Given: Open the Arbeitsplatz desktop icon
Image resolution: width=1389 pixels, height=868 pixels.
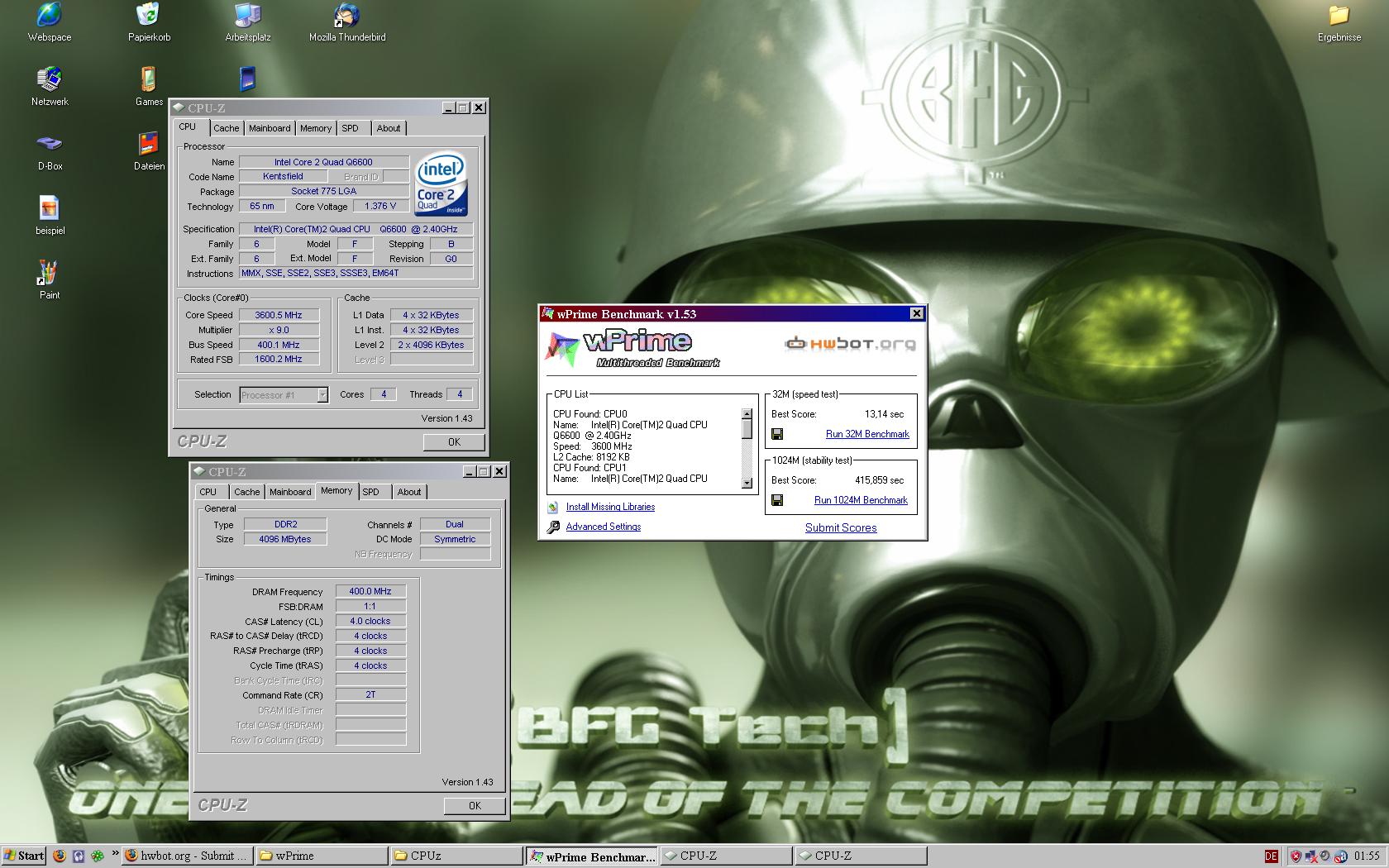Looking at the screenshot, I should 247,21.
